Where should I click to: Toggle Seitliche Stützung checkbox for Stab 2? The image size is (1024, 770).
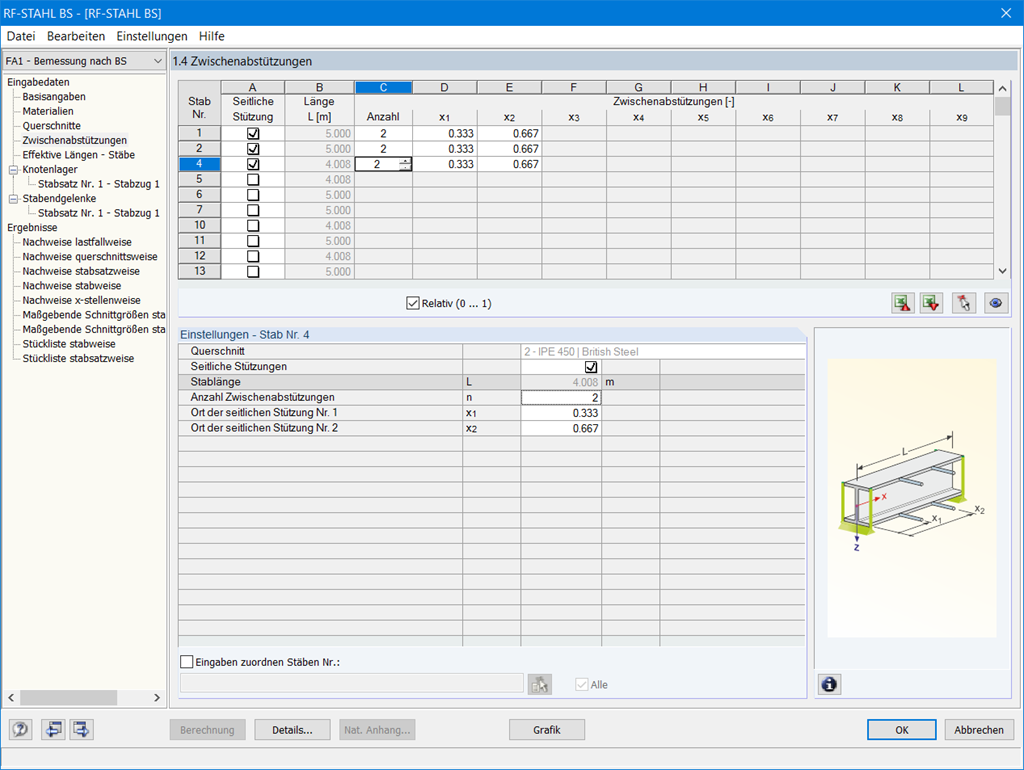tap(253, 149)
